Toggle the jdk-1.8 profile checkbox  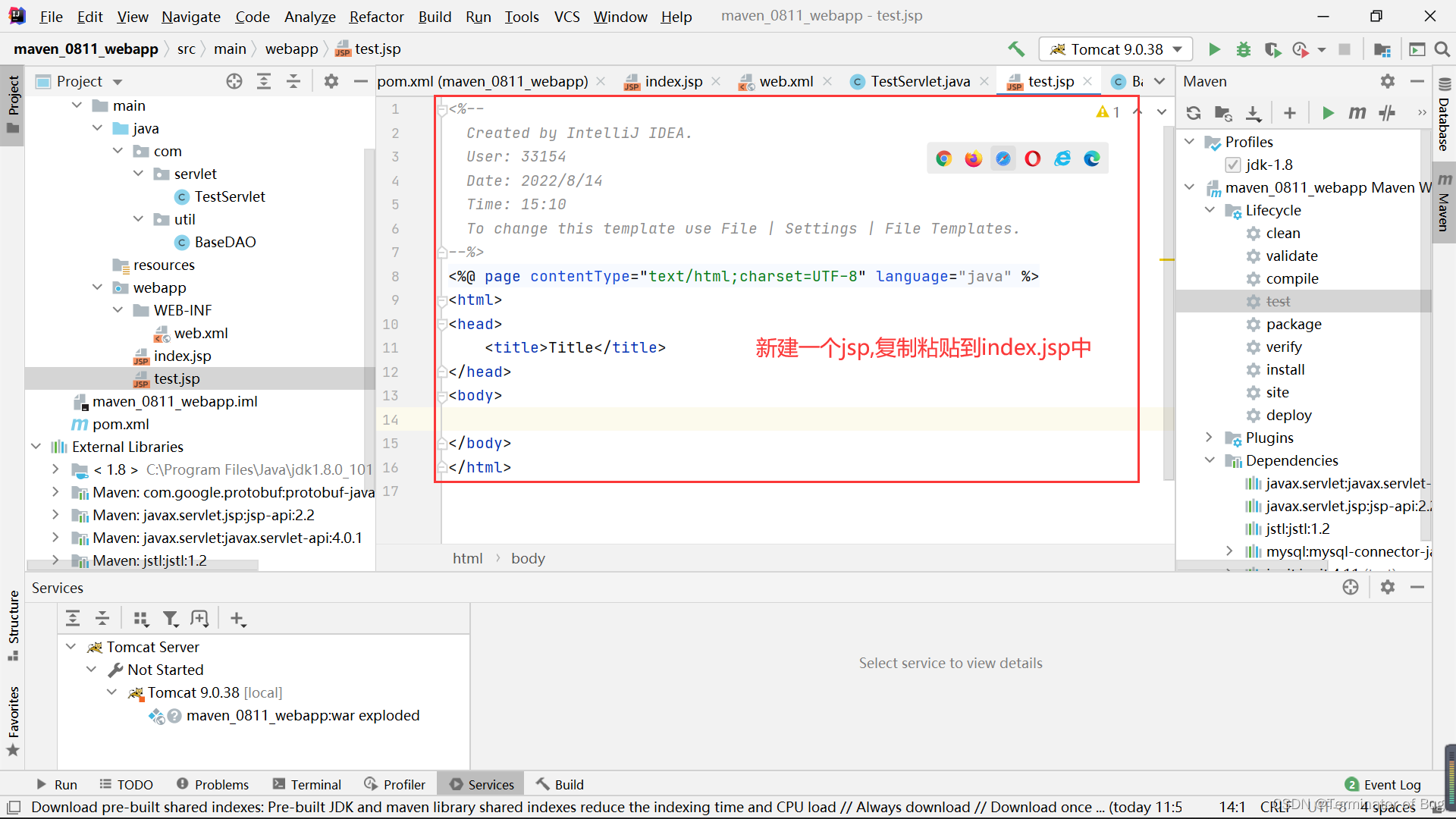[1233, 165]
